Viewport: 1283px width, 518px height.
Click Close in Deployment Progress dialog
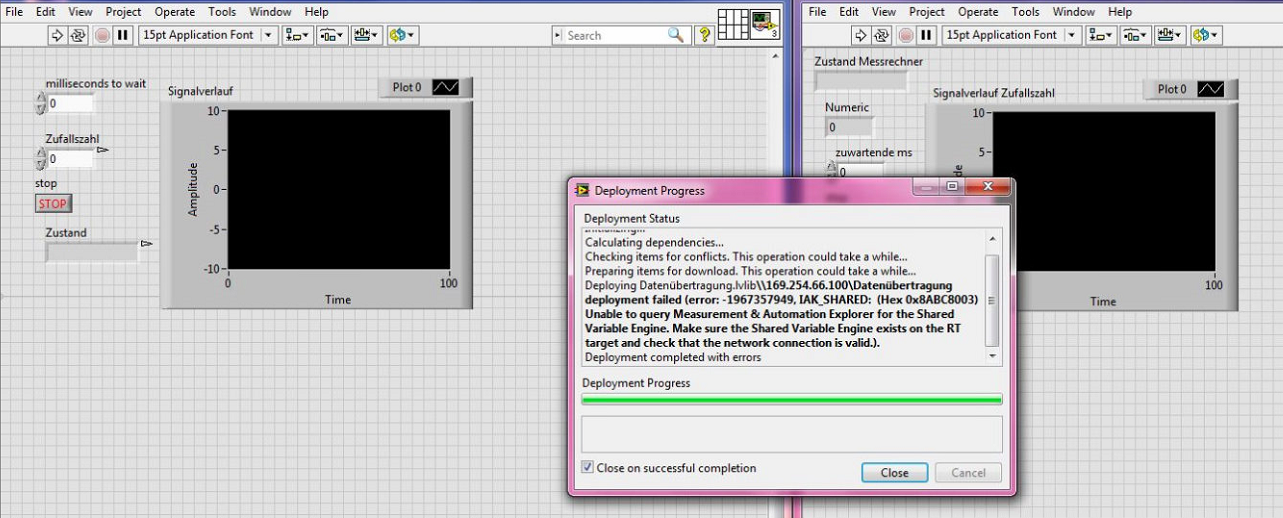894,473
